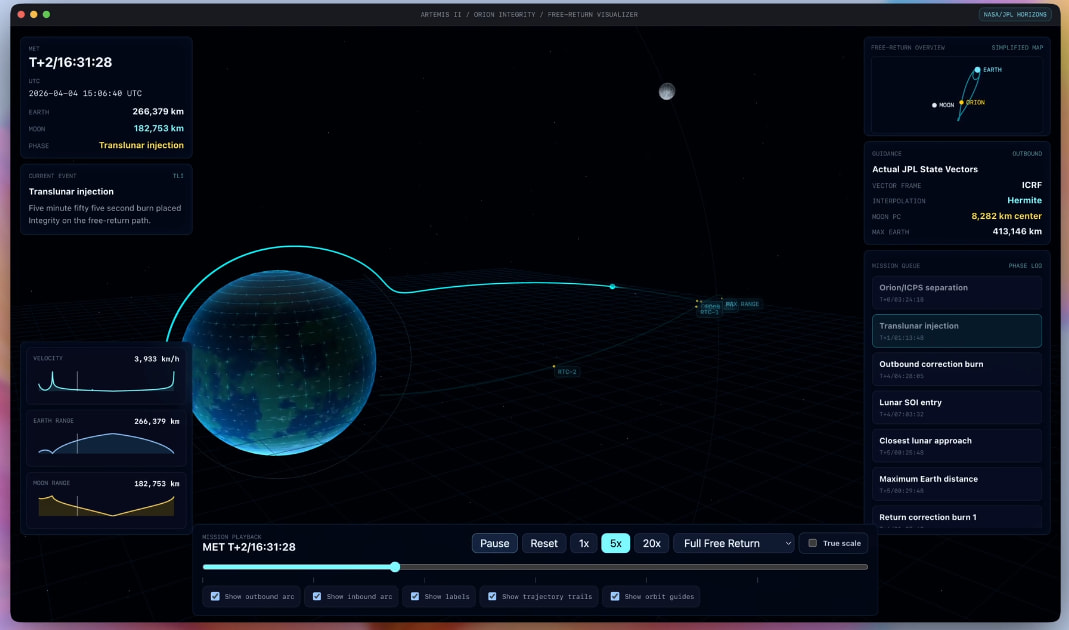The width and height of the screenshot is (1069, 630).
Task: Toggle the Show inbound arc checkbox
Action: coord(317,597)
